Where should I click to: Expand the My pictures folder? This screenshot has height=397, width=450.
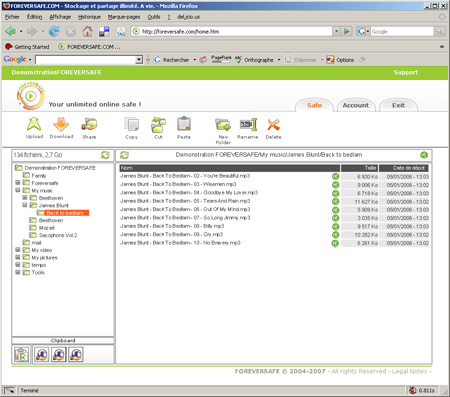[x=18, y=257]
